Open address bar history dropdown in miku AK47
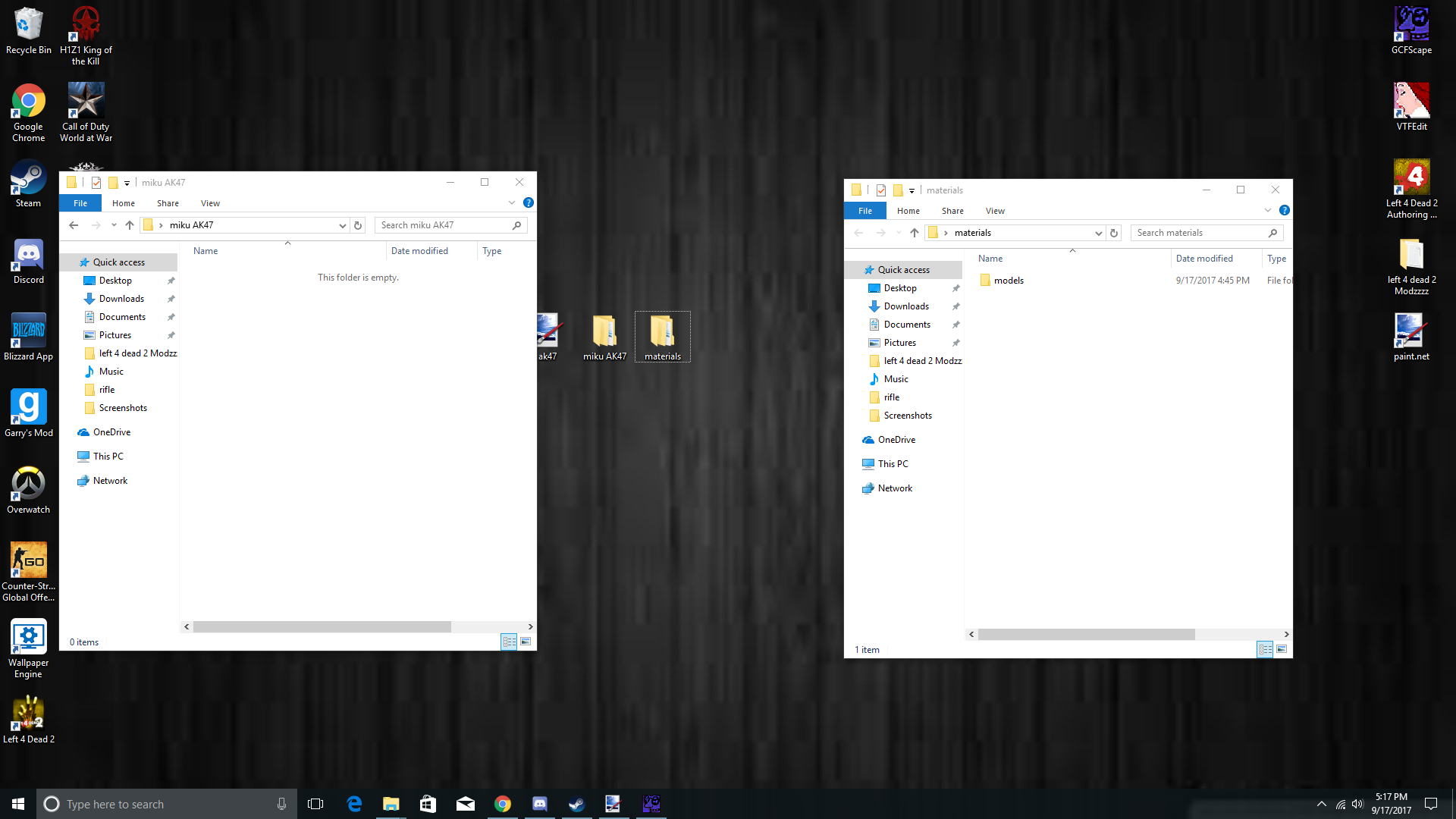This screenshot has height=819, width=1456. point(342,225)
